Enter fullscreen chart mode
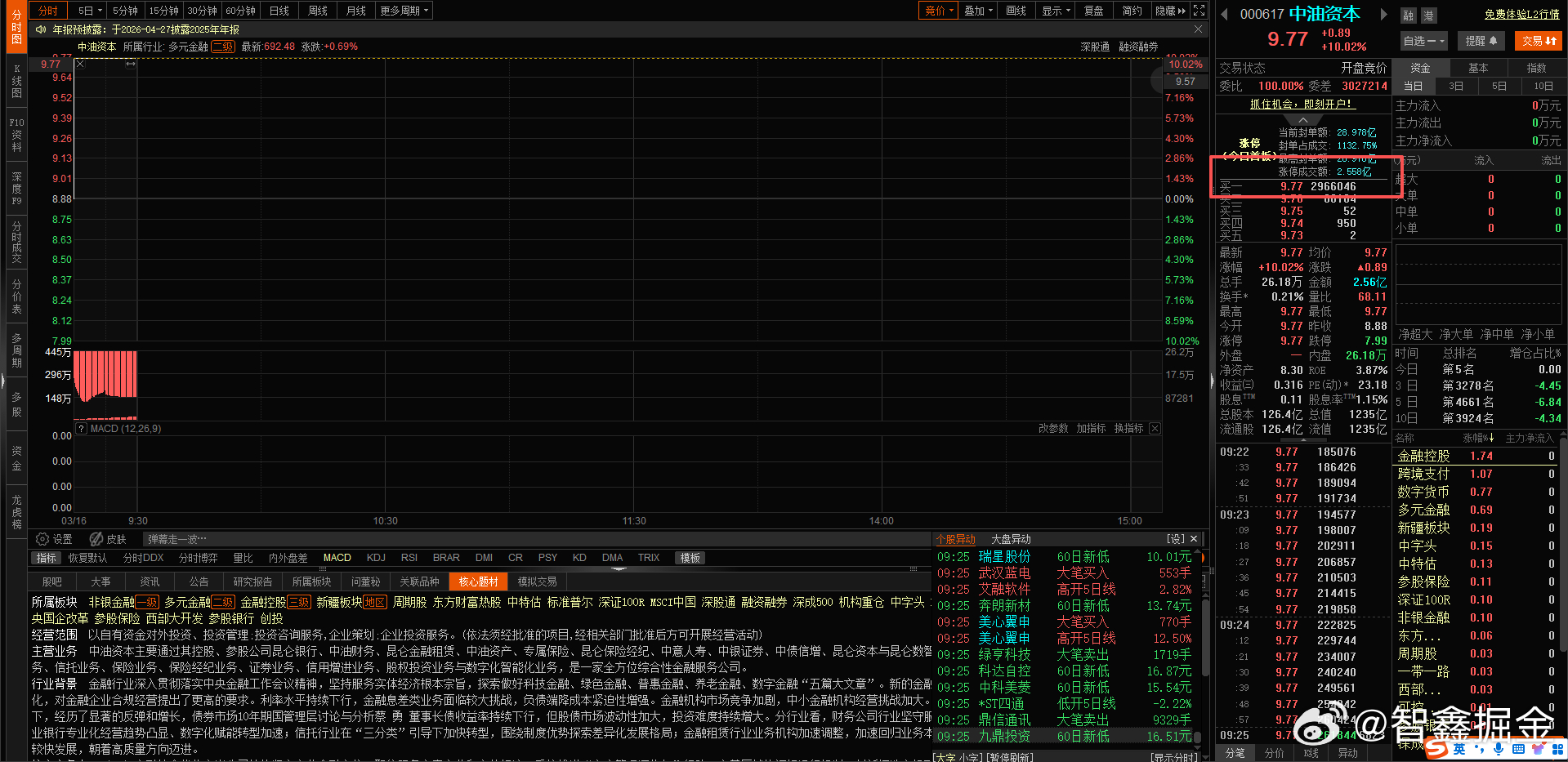Viewport: 1568px width, 762px height. [x=1199, y=11]
